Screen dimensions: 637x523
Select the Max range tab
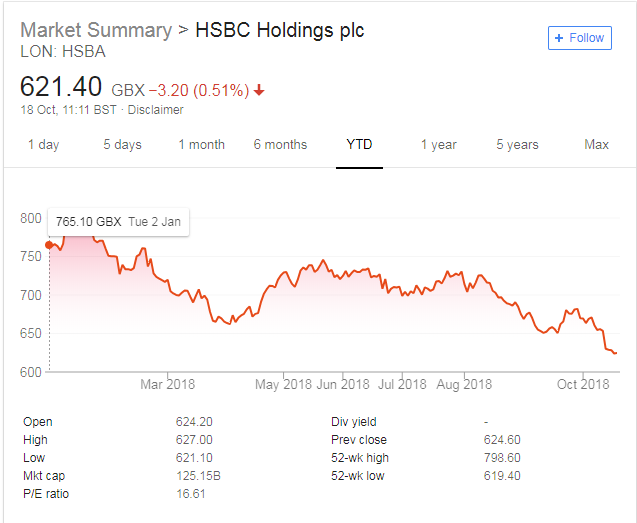coord(596,145)
